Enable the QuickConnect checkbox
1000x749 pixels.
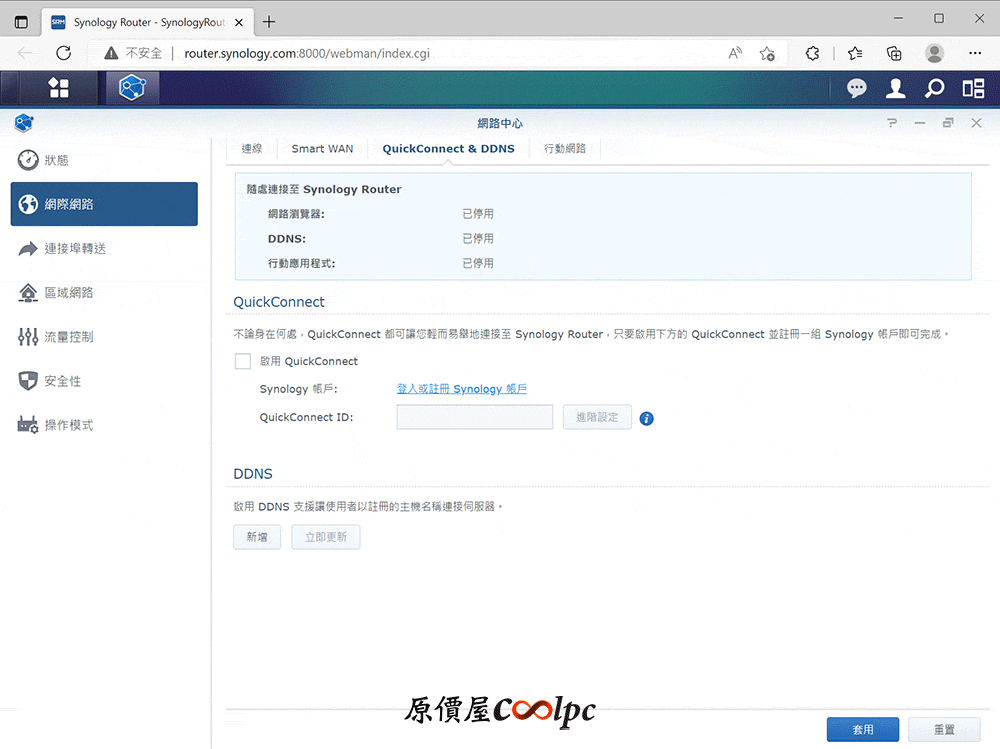242,361
